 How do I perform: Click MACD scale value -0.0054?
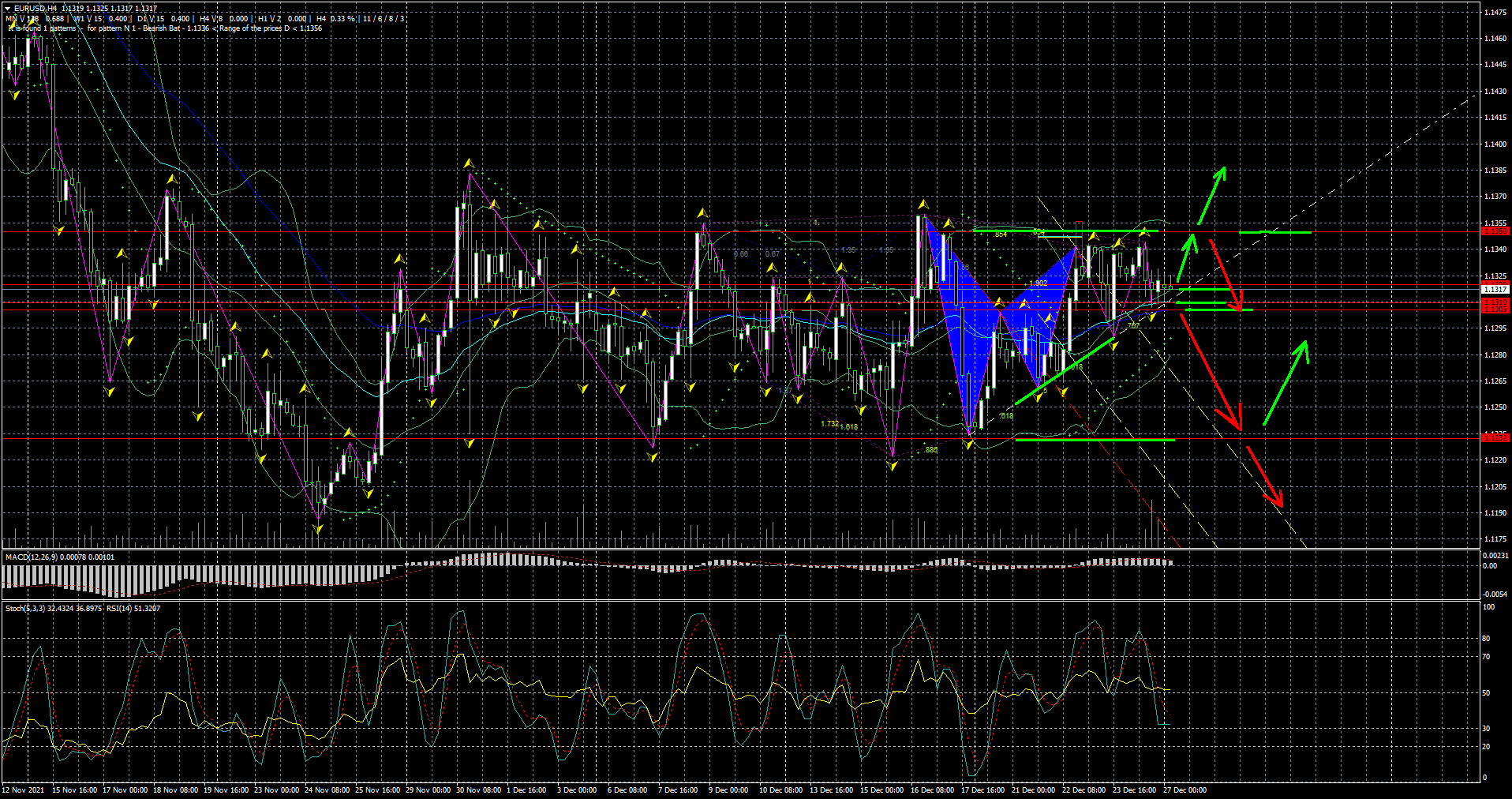coord(1495,594)
